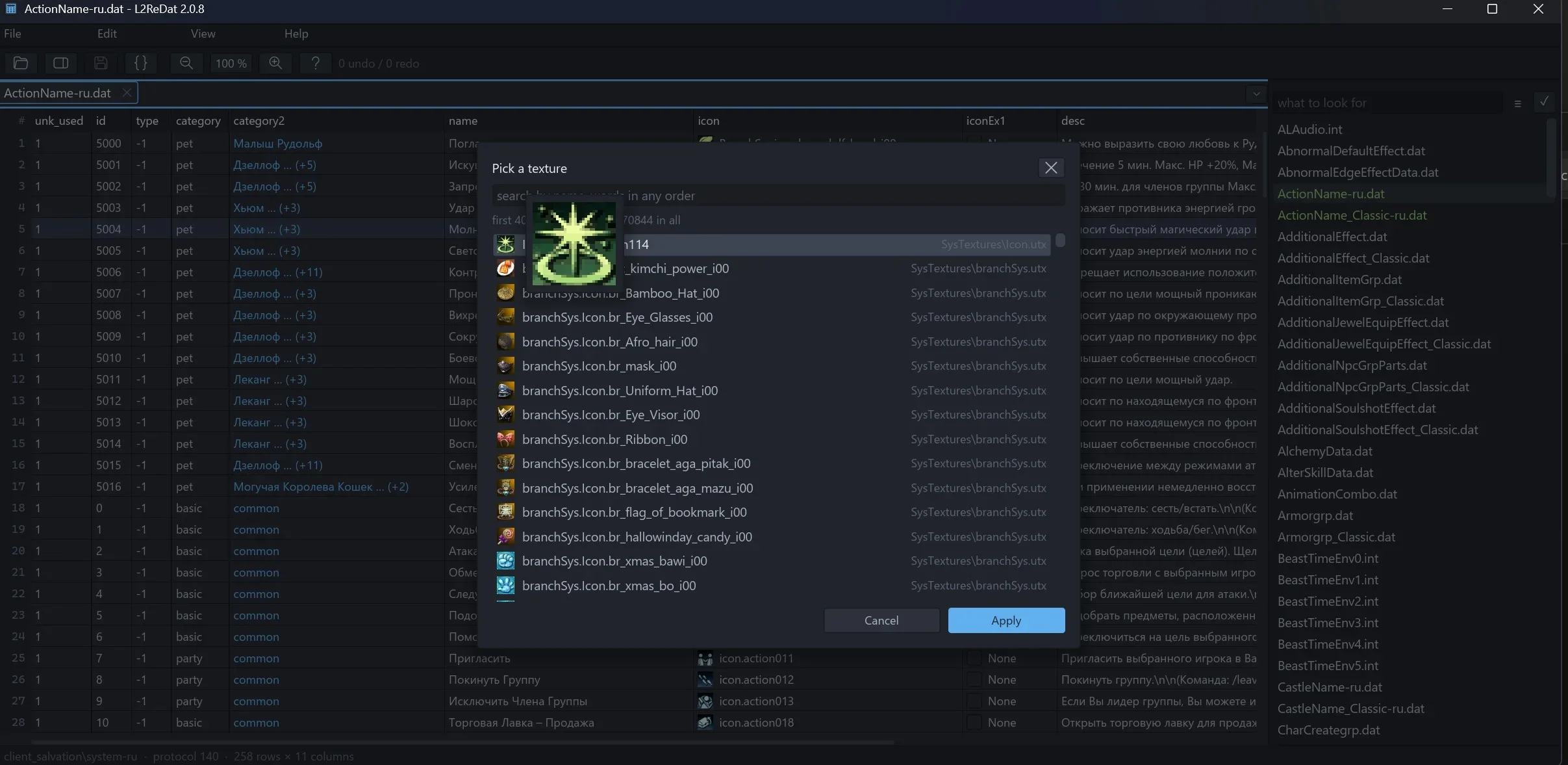Screen dimensions: 1568x765
Task: Toggle the side panel layout icon
Action: pyautogui.click(x=61, y=63)
